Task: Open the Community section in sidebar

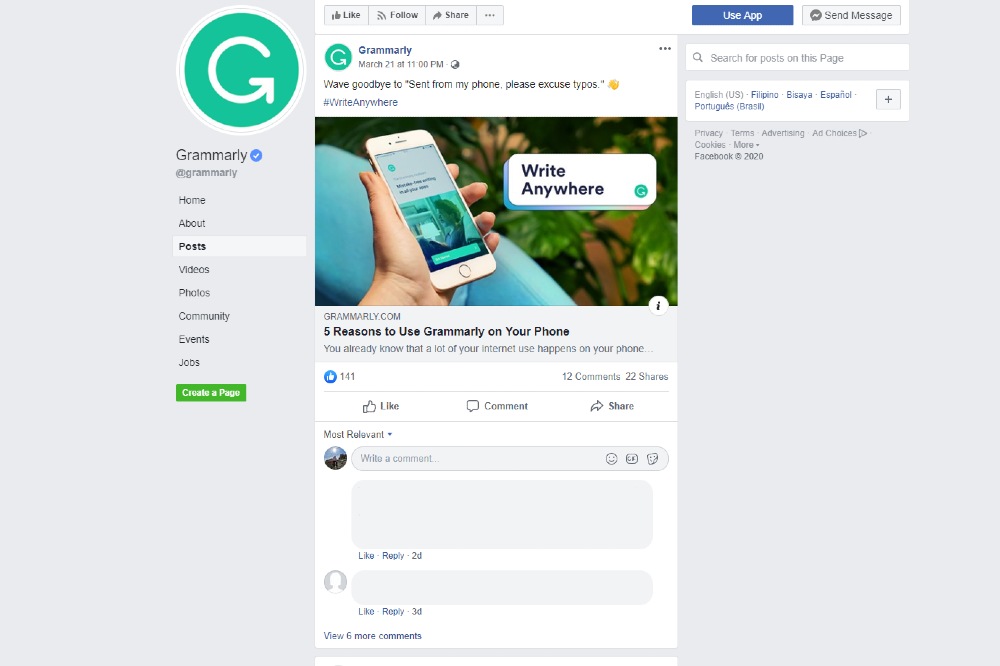Action: (204, 316)
